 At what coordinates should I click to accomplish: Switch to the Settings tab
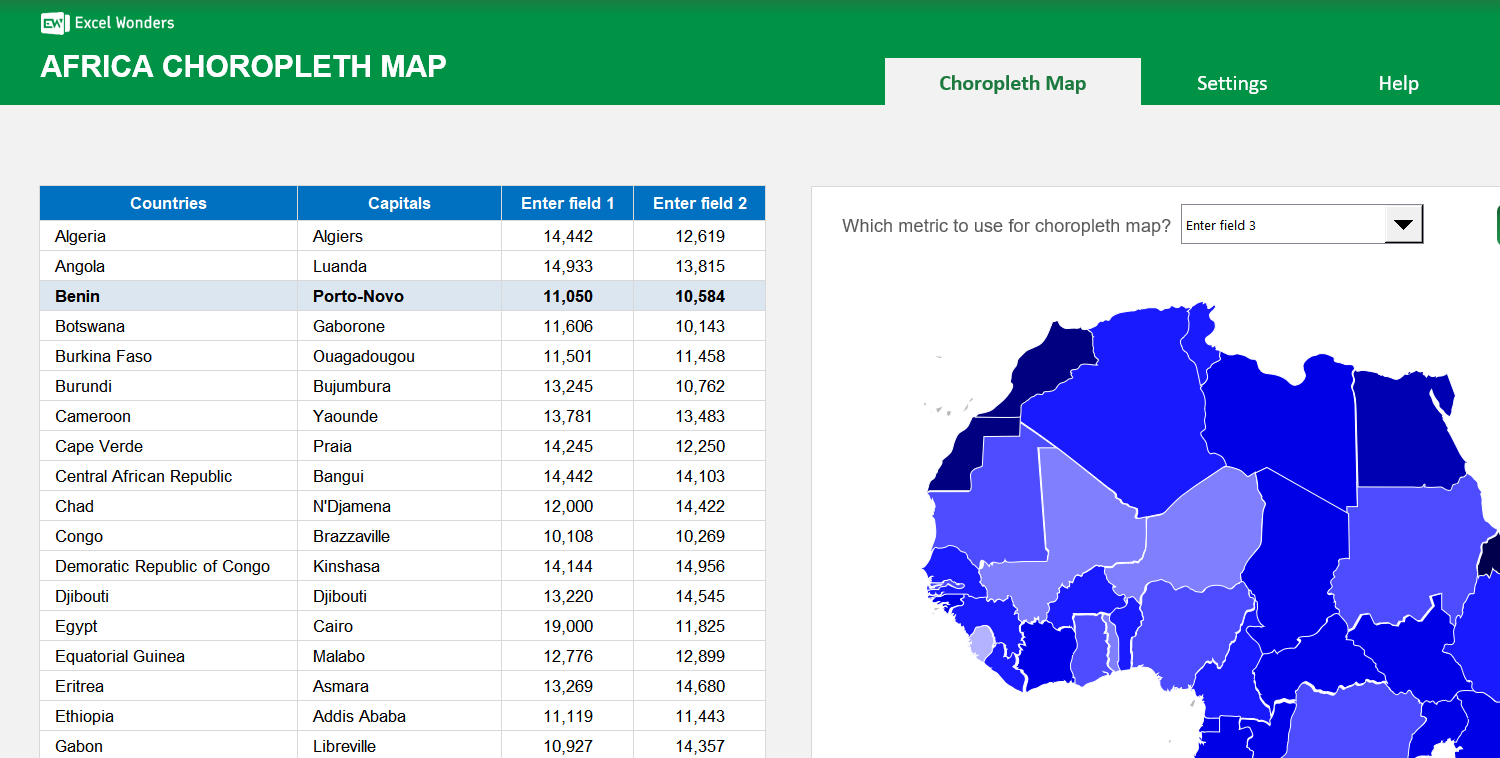pos(1231,83)
